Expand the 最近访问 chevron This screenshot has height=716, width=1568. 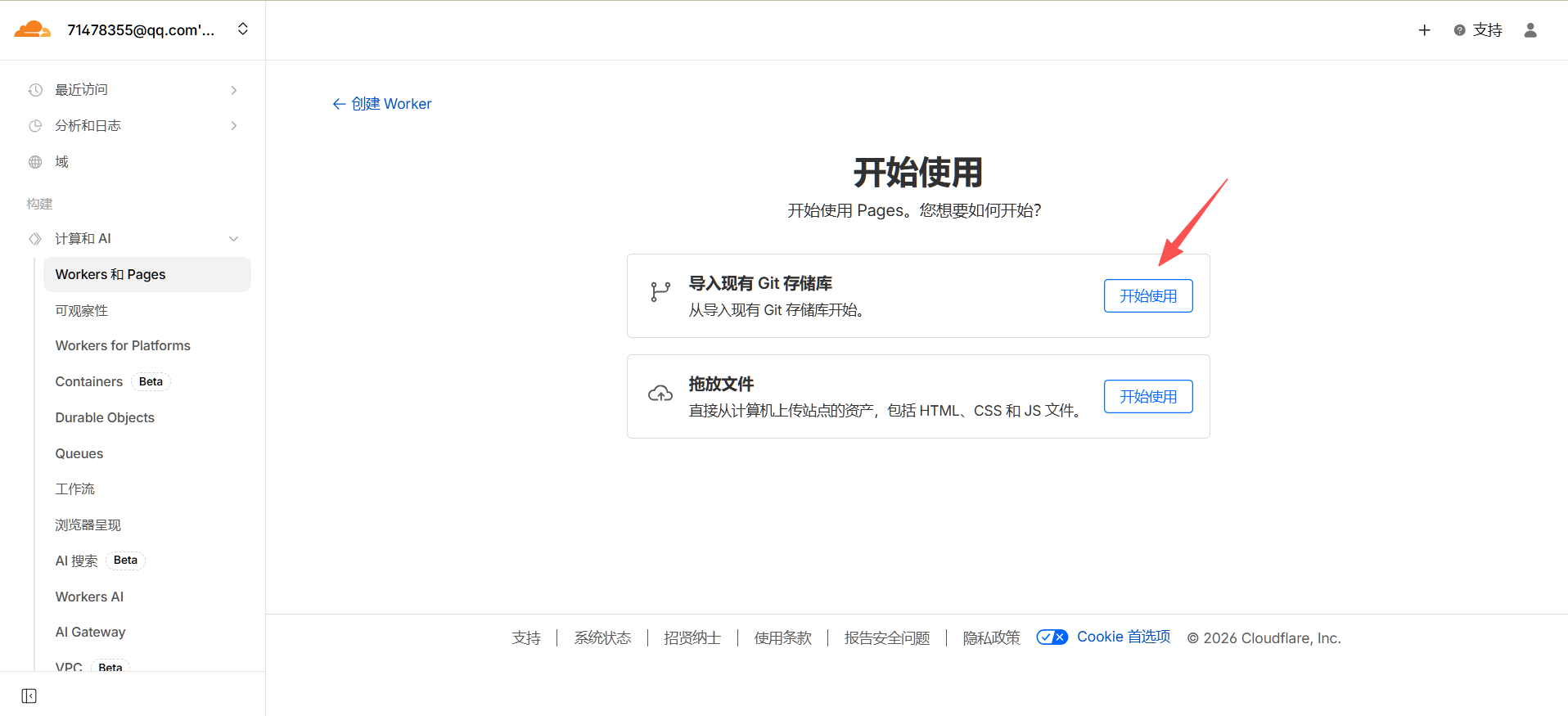coord(234,90)
